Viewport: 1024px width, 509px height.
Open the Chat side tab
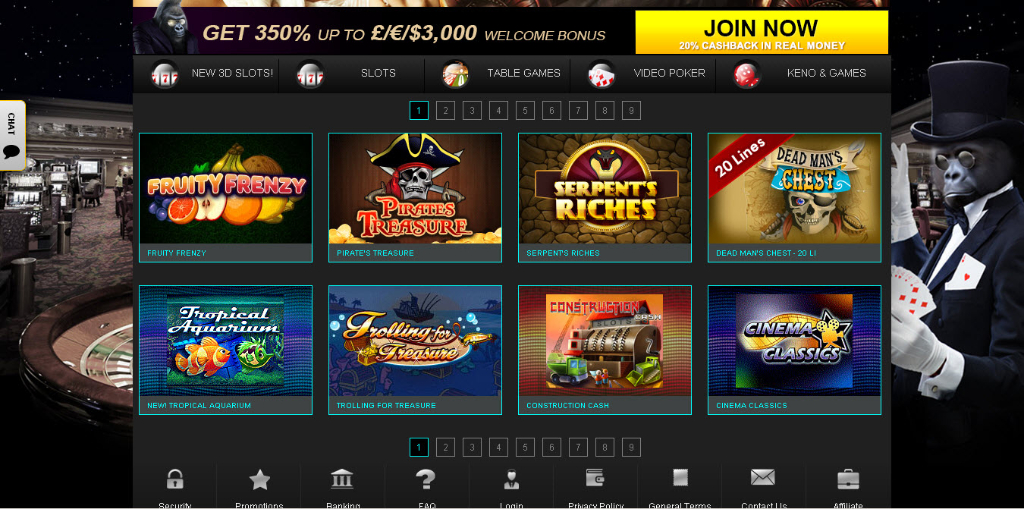[12, 135]
